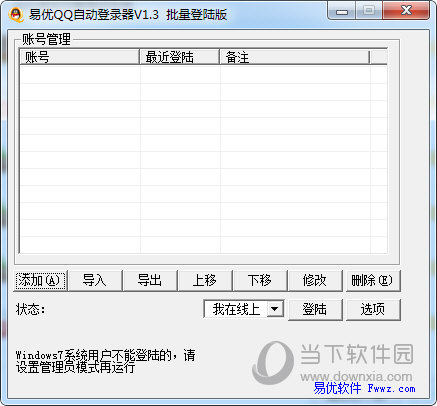The width and height of the screenshot is (437, 406).
Task: Click the QQ penguin icon in title bar
Action: point(16,15)
